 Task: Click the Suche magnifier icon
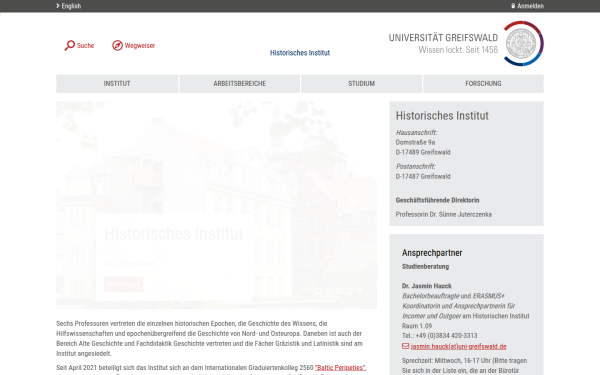pos(70,46)
